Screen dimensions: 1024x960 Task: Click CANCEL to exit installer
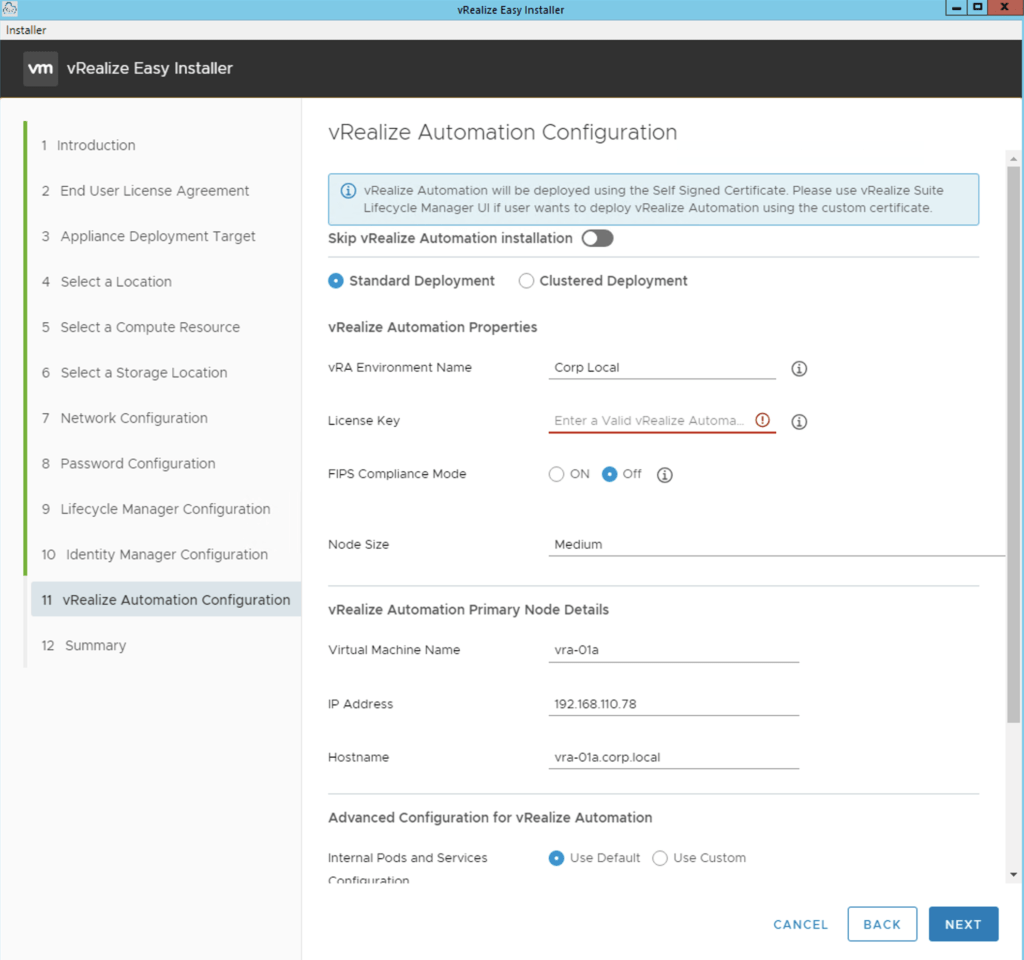800,924
